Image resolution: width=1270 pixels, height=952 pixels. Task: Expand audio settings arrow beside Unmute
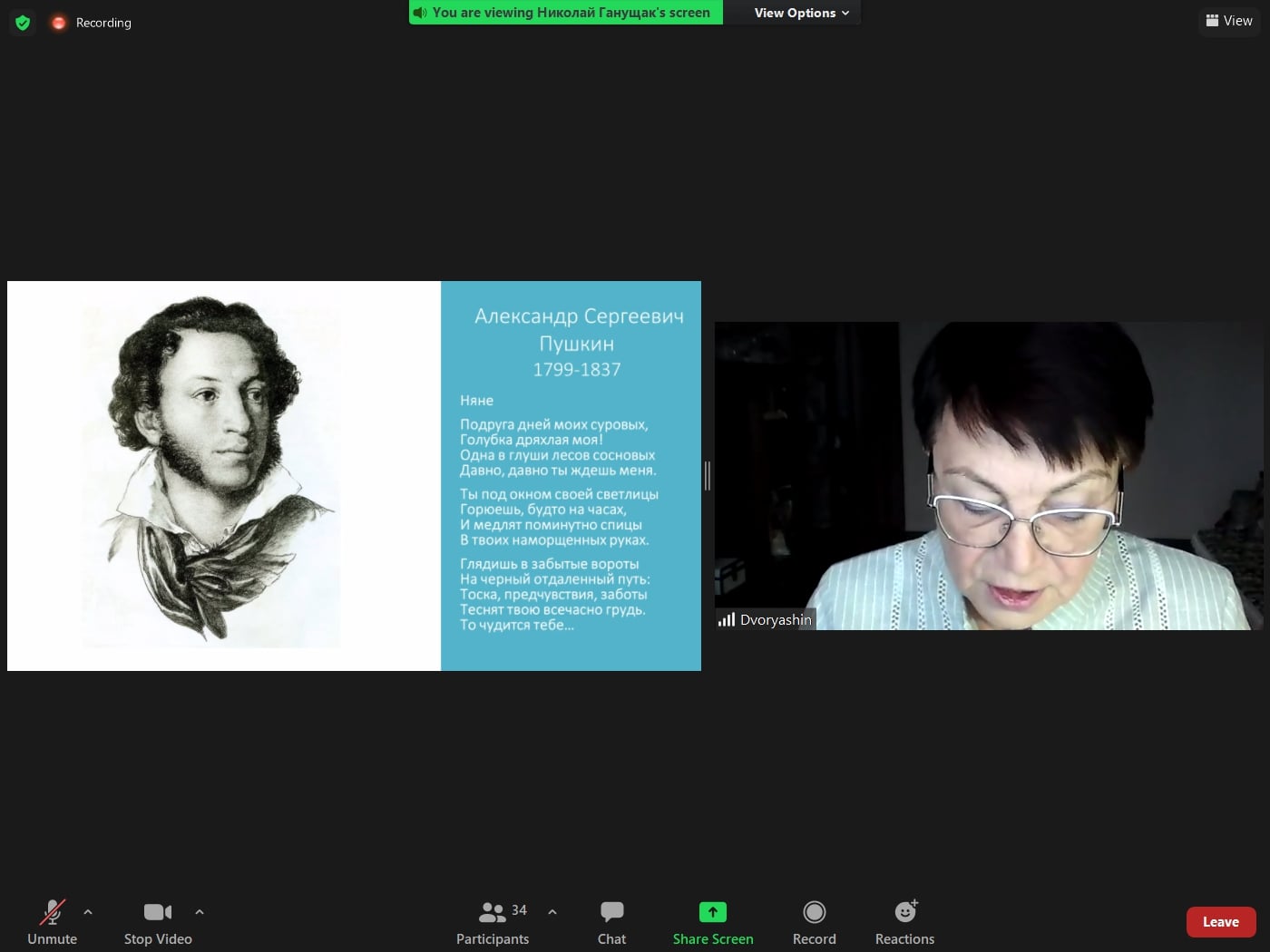(88, 912)
